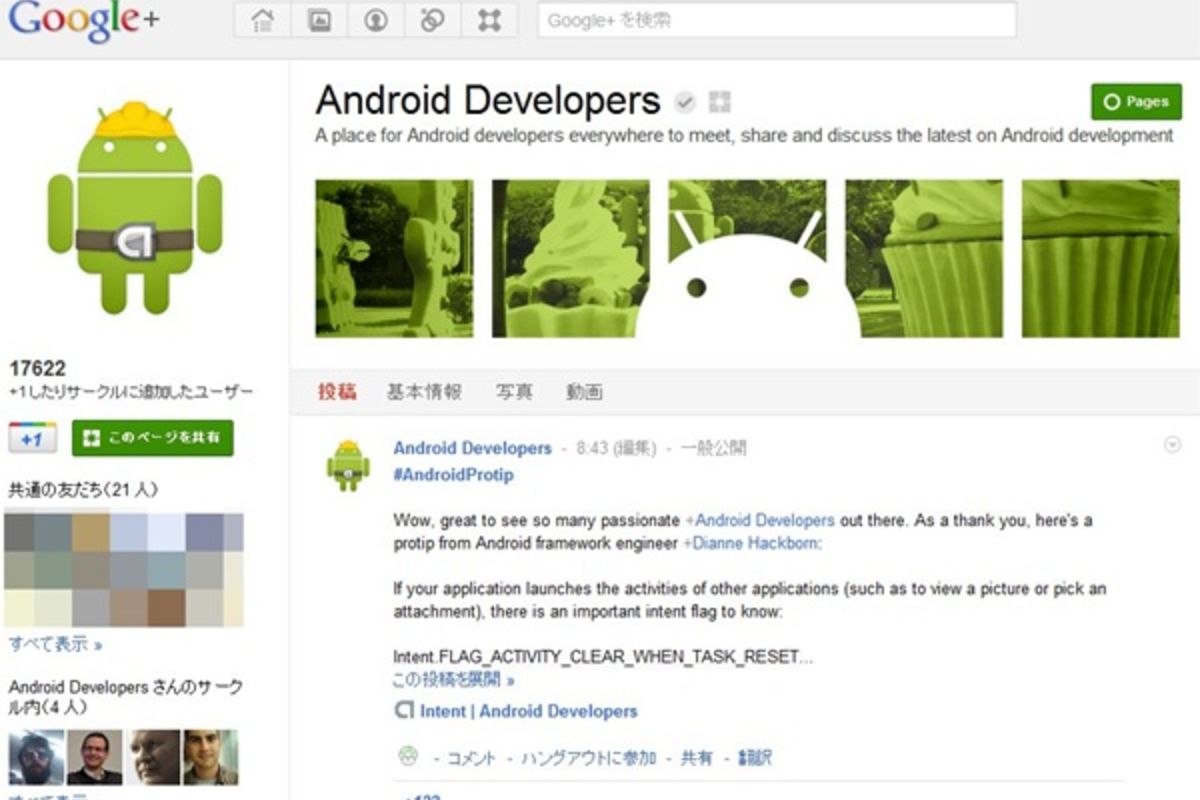Open the Circles icon in the top toolbar
Viewport: 1200px width, 800px height.
click(x=432, y=20)
